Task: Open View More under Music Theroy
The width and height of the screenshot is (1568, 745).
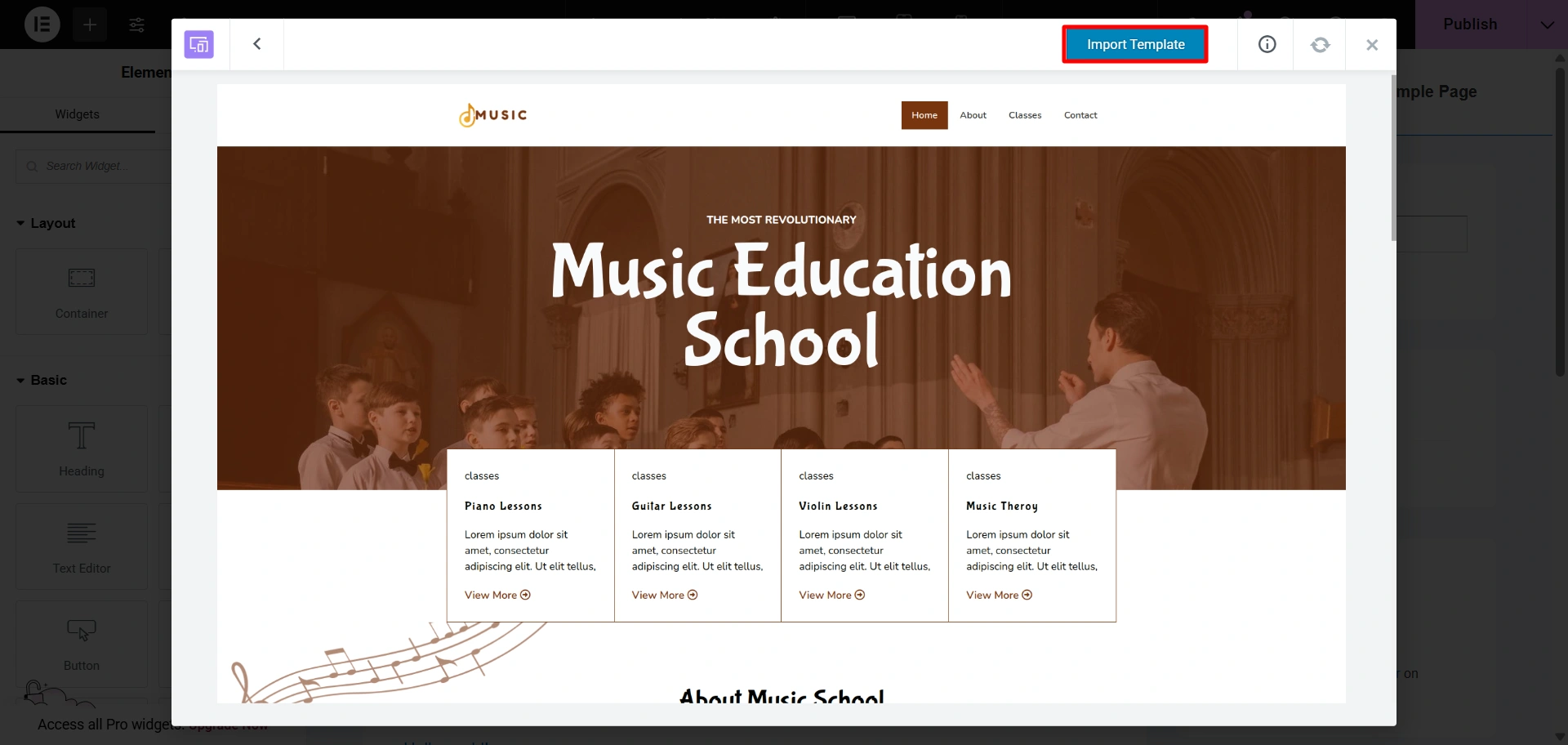Action: coord(999,595)
